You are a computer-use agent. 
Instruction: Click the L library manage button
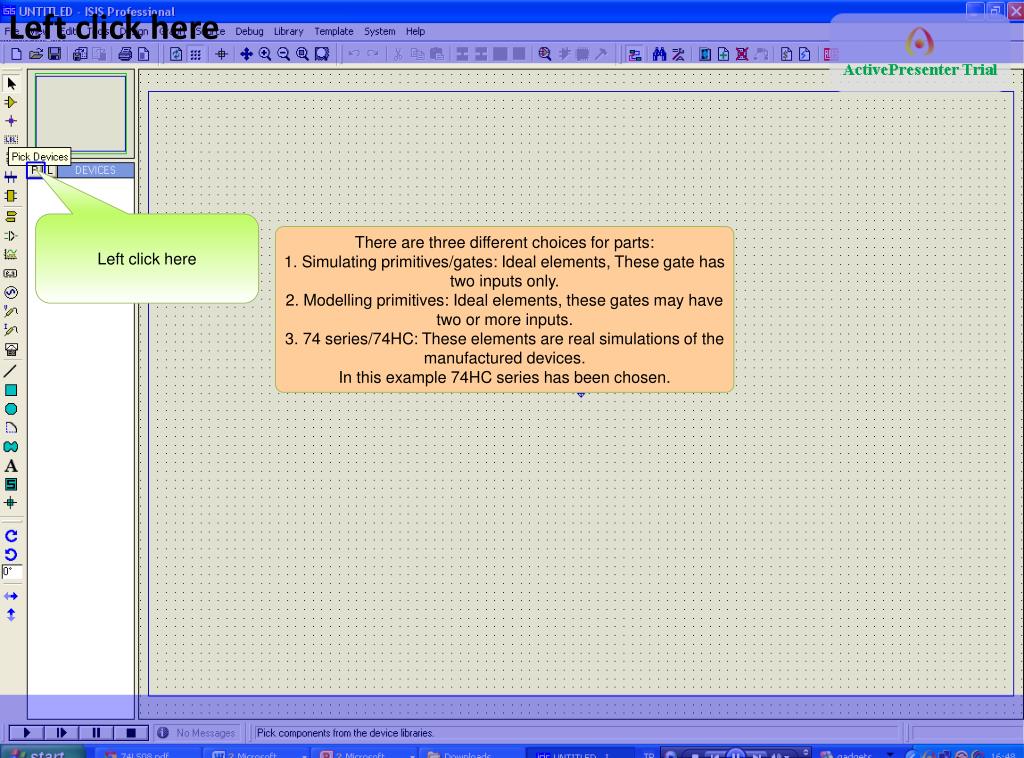tap(50, 170)
